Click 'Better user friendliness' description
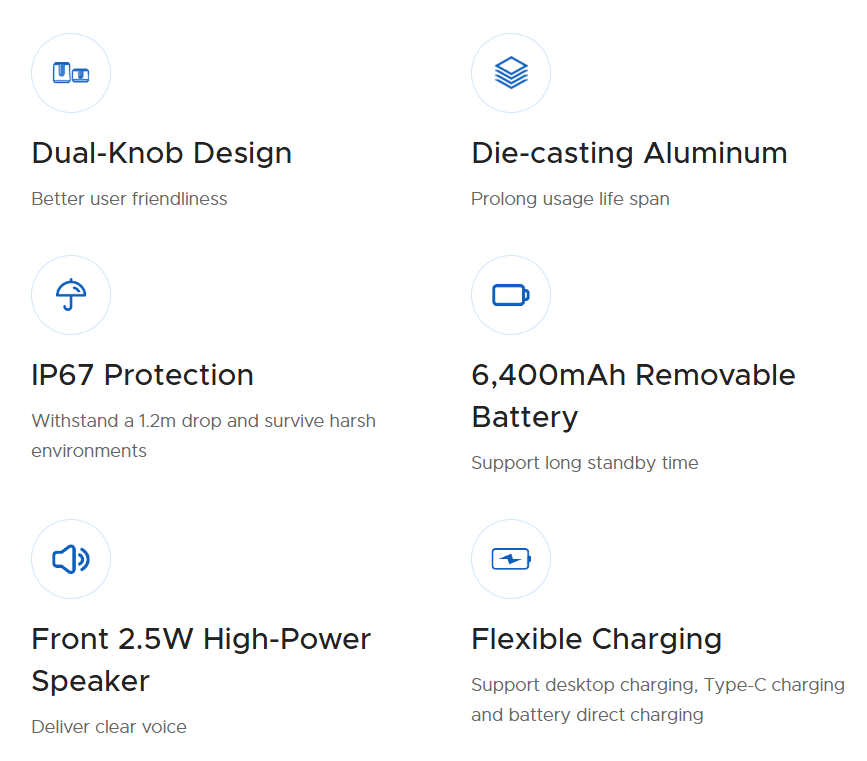Viewport: 867px width, 761px height. pos(129,199)
